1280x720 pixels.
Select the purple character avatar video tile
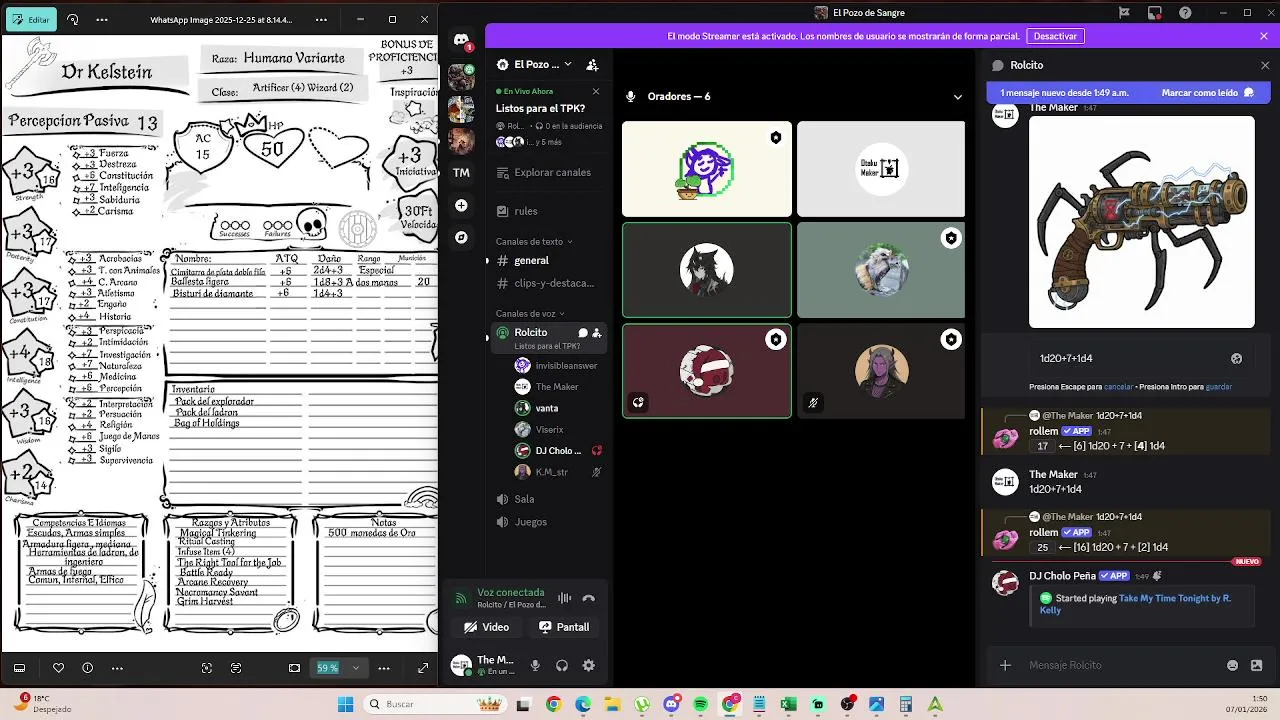(881, 370)
